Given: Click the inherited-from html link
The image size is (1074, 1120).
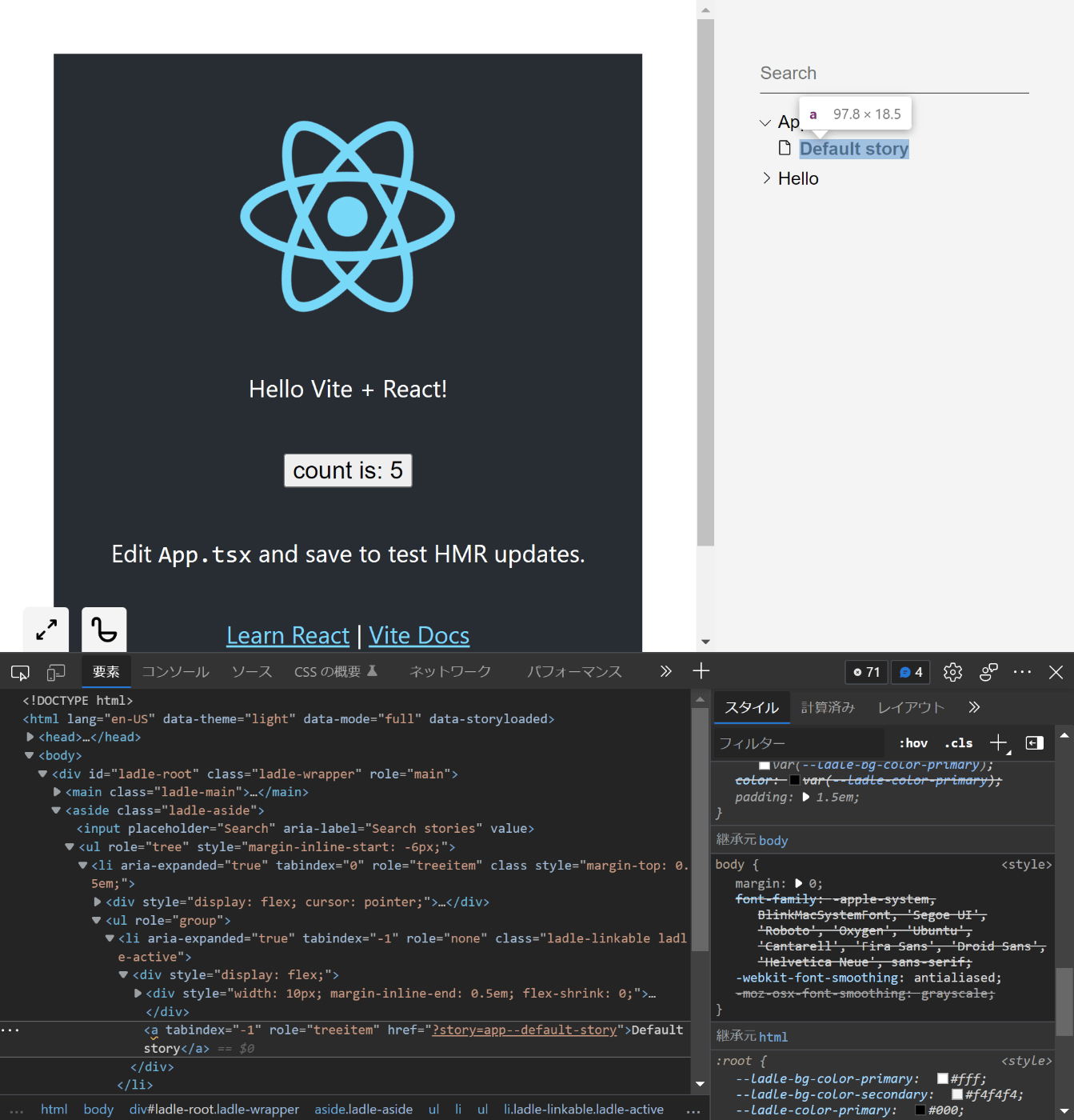Looking at the screenshot, I should (773, 1037).
